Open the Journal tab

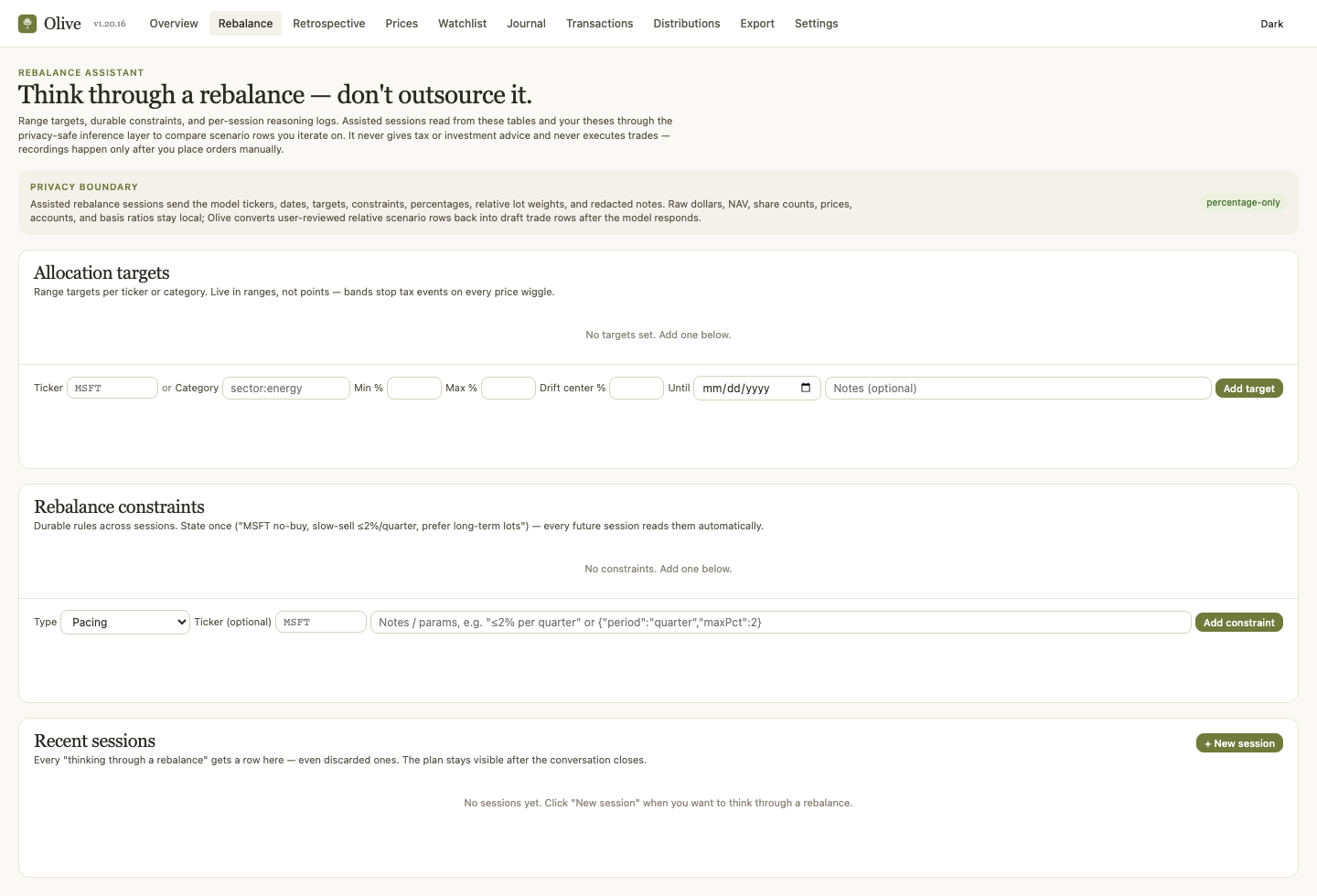coord(527,24)
